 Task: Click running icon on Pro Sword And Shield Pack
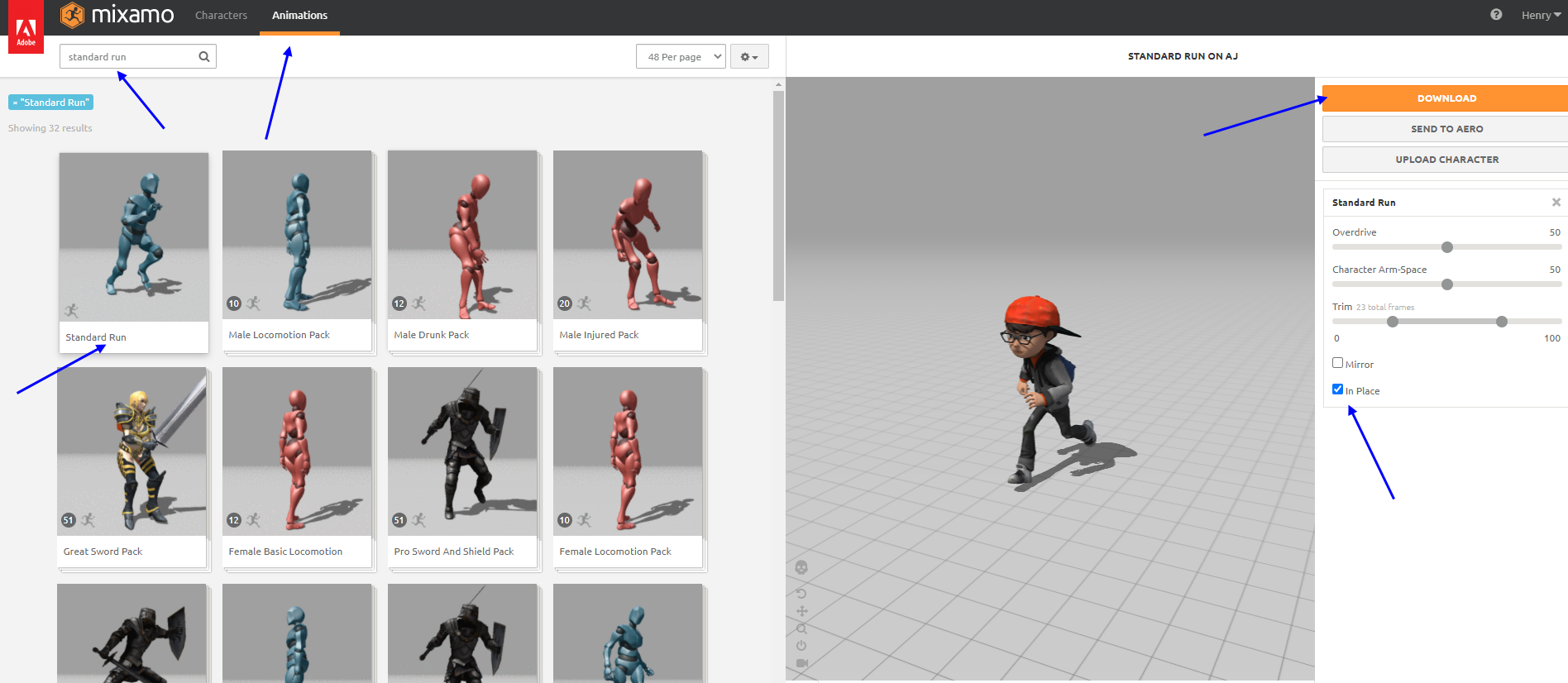pyautogui.click(x=418, y=520)
